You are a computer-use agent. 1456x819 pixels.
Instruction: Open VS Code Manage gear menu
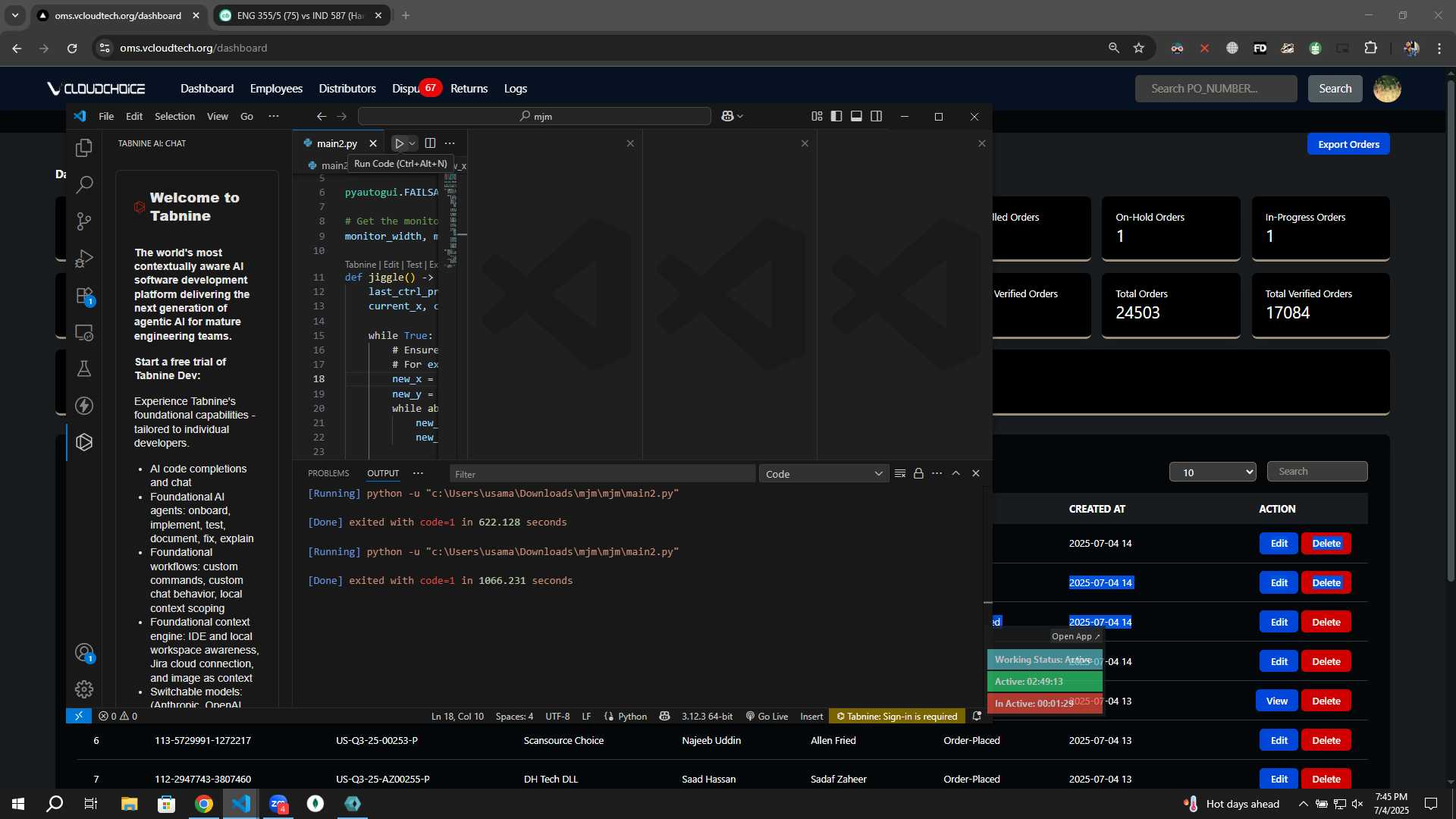pyautogui.click(x=84, y=689)
